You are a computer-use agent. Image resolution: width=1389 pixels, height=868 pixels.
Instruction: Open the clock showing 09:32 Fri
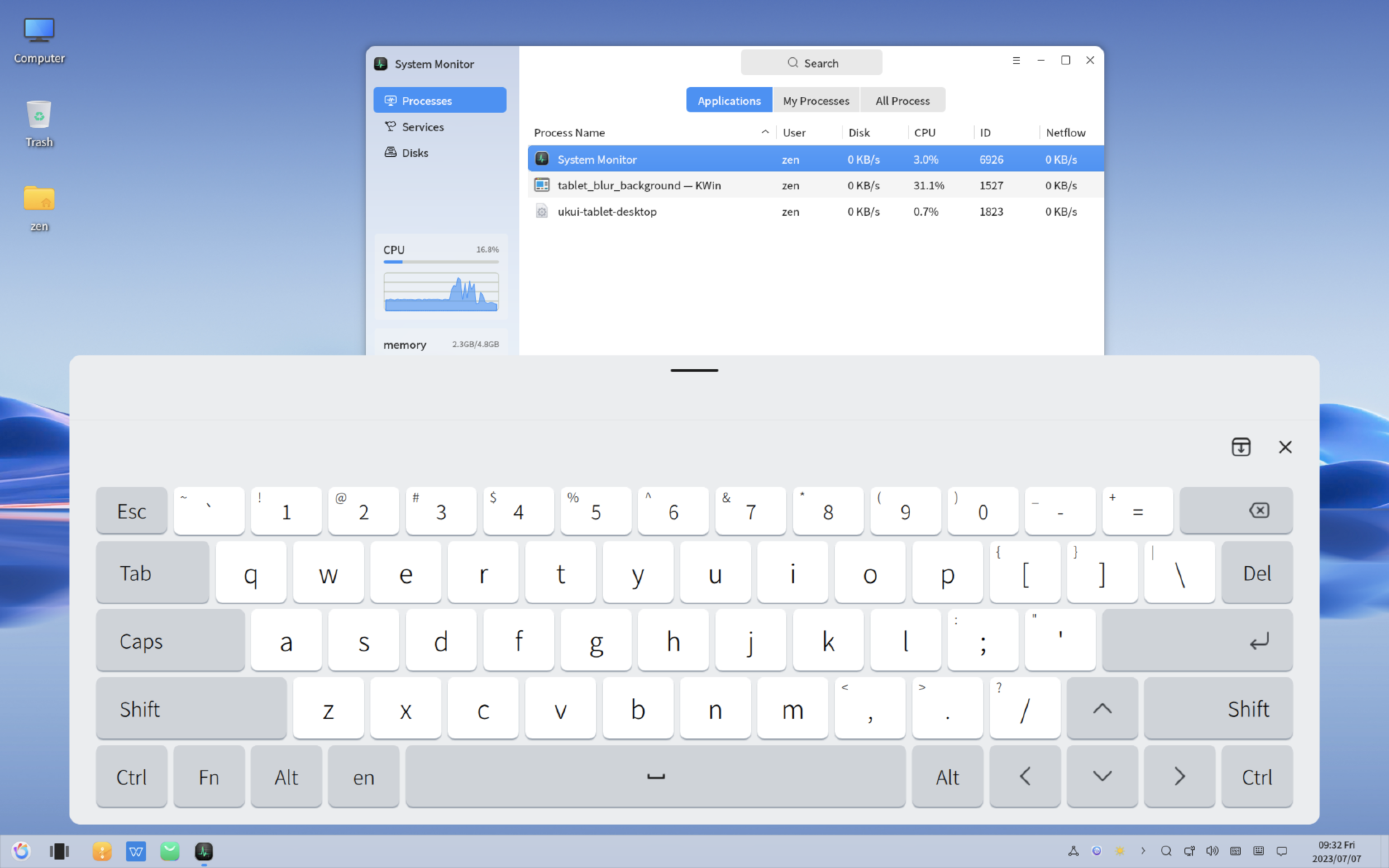1336,851
